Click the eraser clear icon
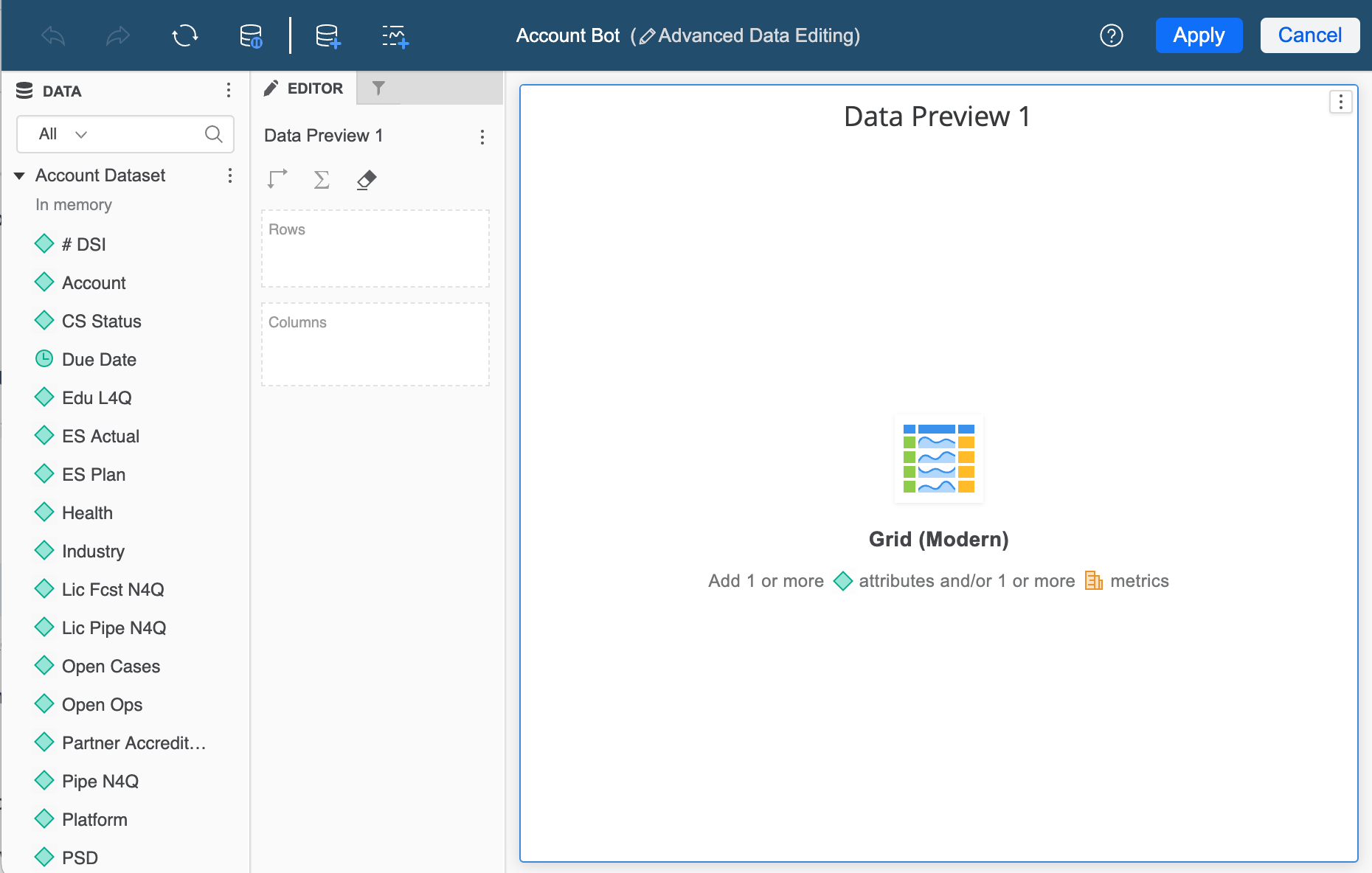1372x873 pixels. tap(367, 179)
